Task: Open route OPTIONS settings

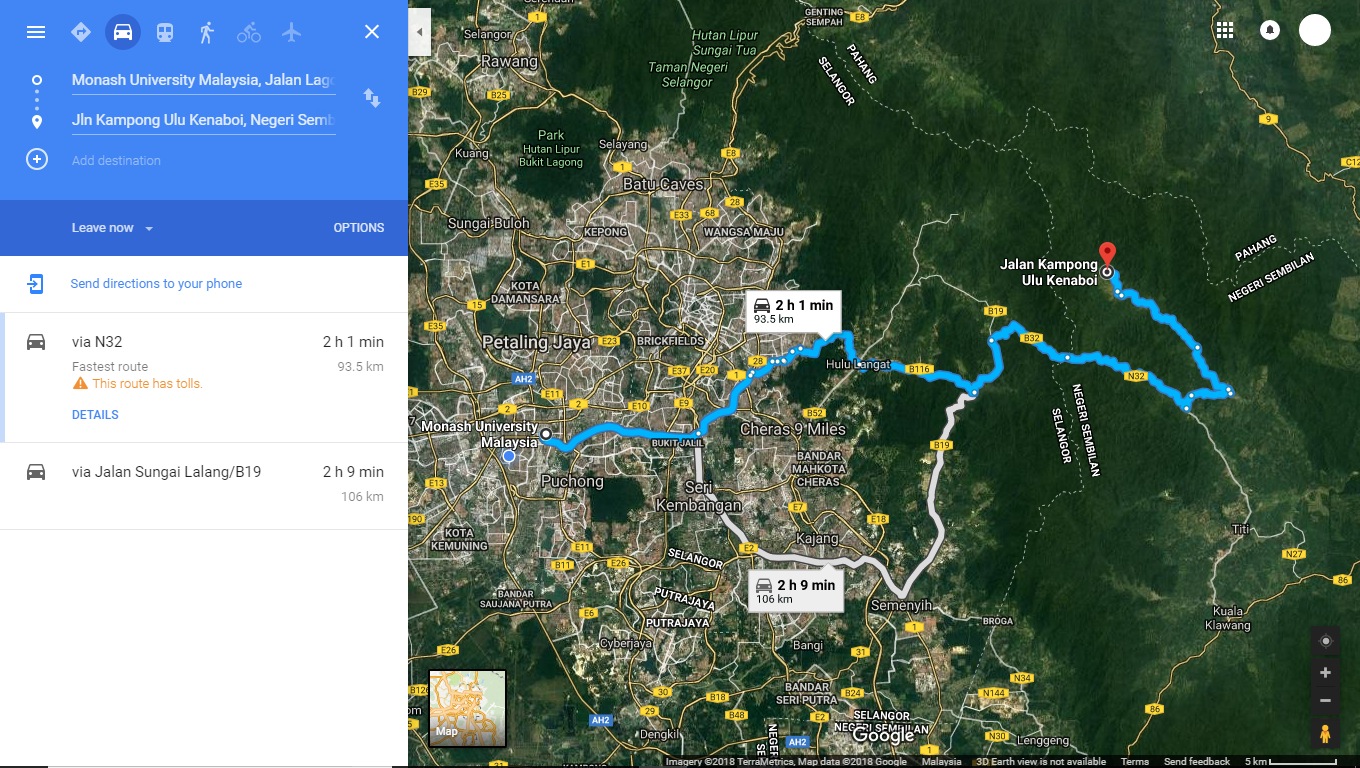Action: (x=359, y=227)
